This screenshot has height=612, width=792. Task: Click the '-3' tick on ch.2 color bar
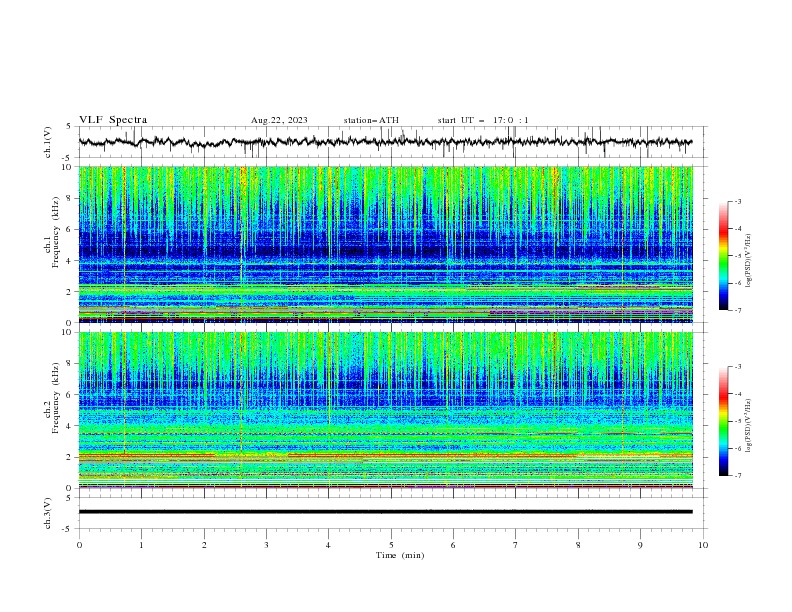(x=737, y=367)
